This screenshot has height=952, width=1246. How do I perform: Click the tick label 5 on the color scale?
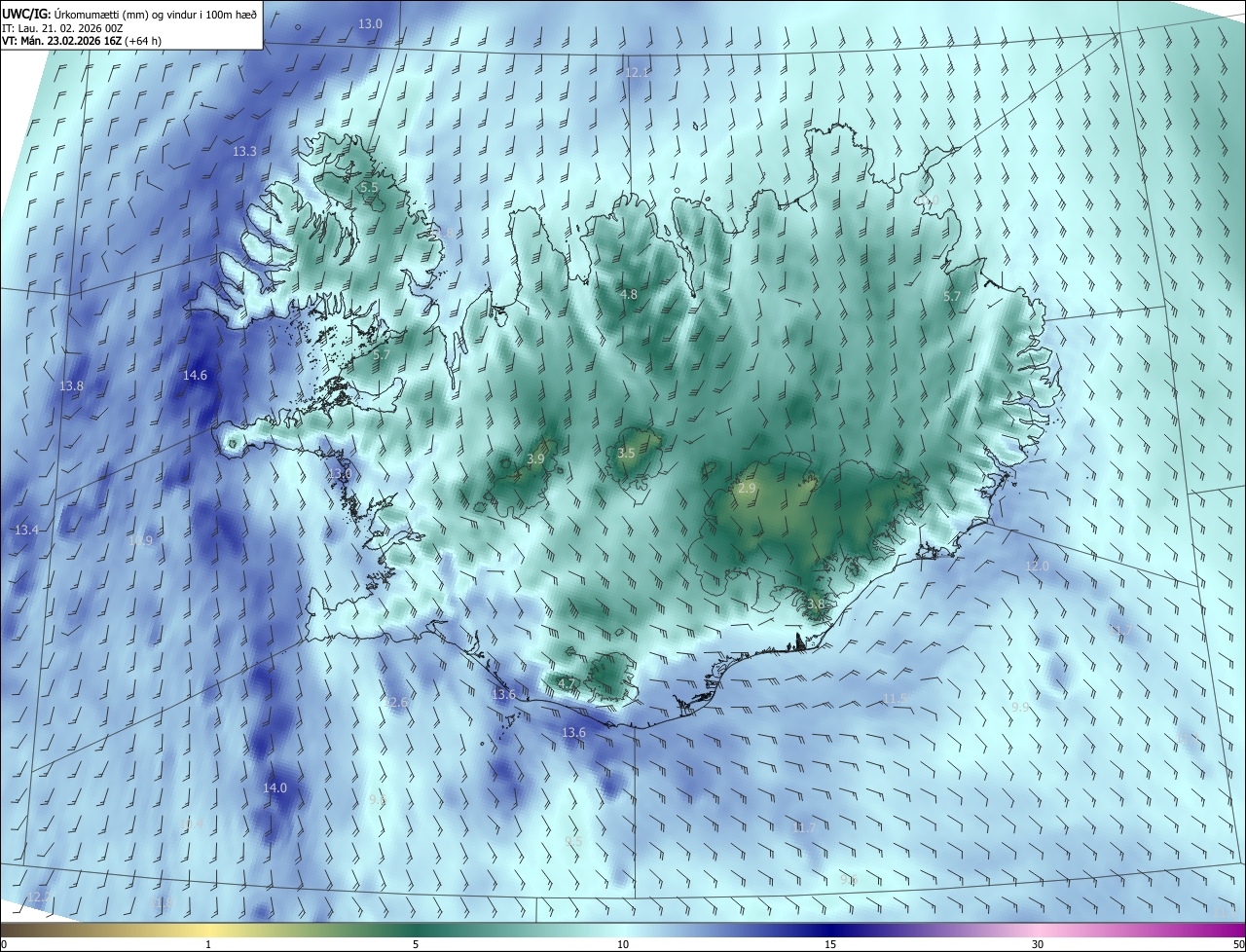pos(416,944)
